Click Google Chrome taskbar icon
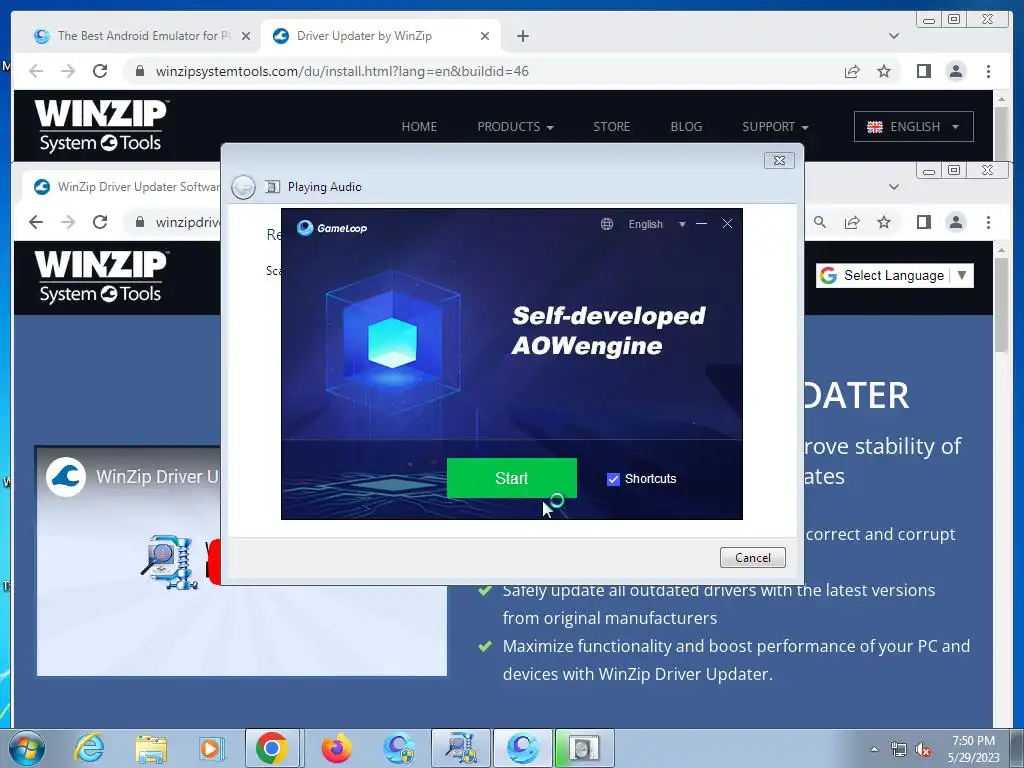This screenshot has height=768, width=1024. (272, 748)
